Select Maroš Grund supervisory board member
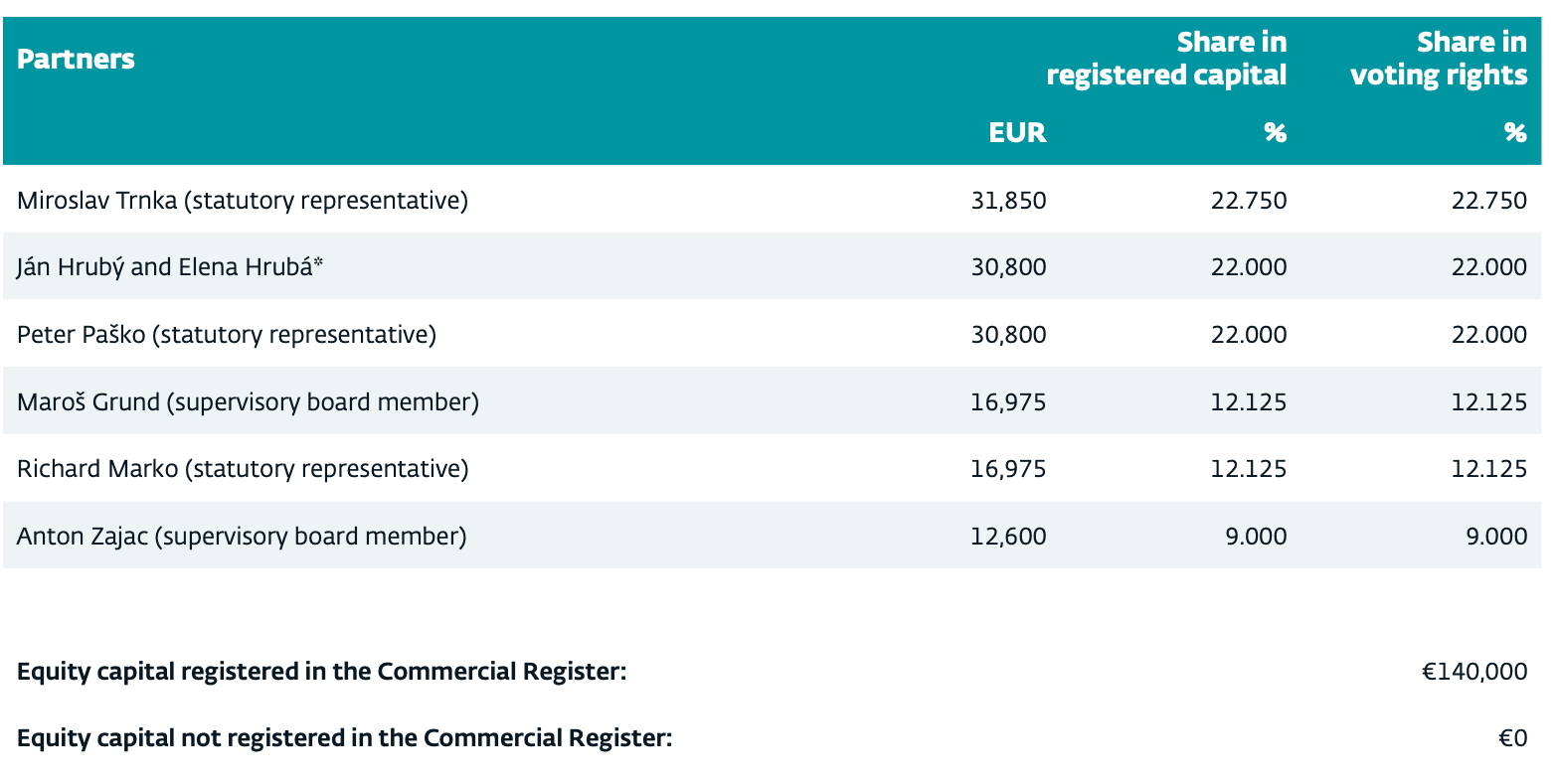Viewport: 1557px width, 784px height. click(248, 402)
